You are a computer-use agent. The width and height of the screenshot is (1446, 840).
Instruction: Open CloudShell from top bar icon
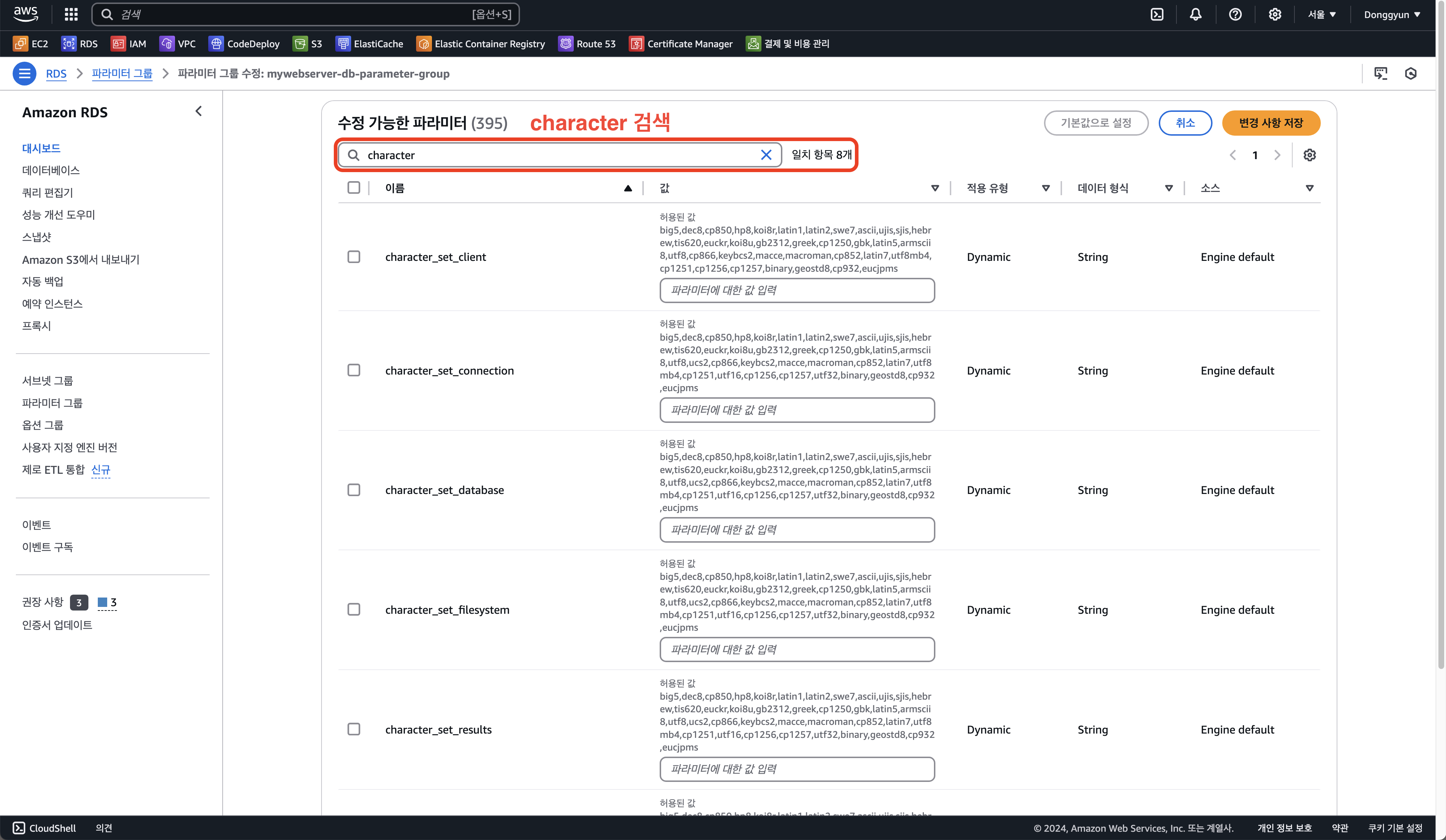[x=1157, y=14]
